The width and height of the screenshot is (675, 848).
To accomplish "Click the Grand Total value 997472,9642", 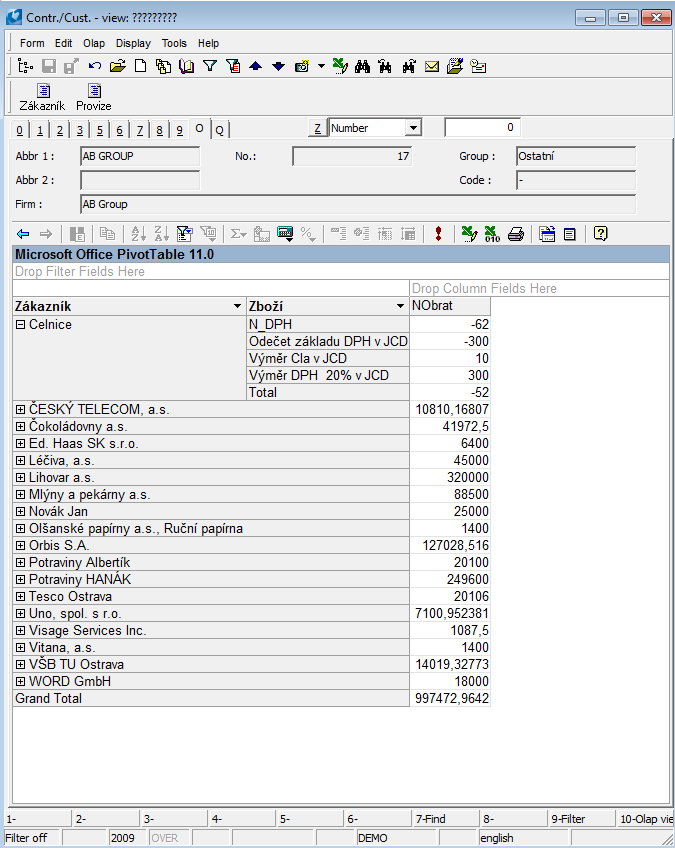I will point(450,698).
